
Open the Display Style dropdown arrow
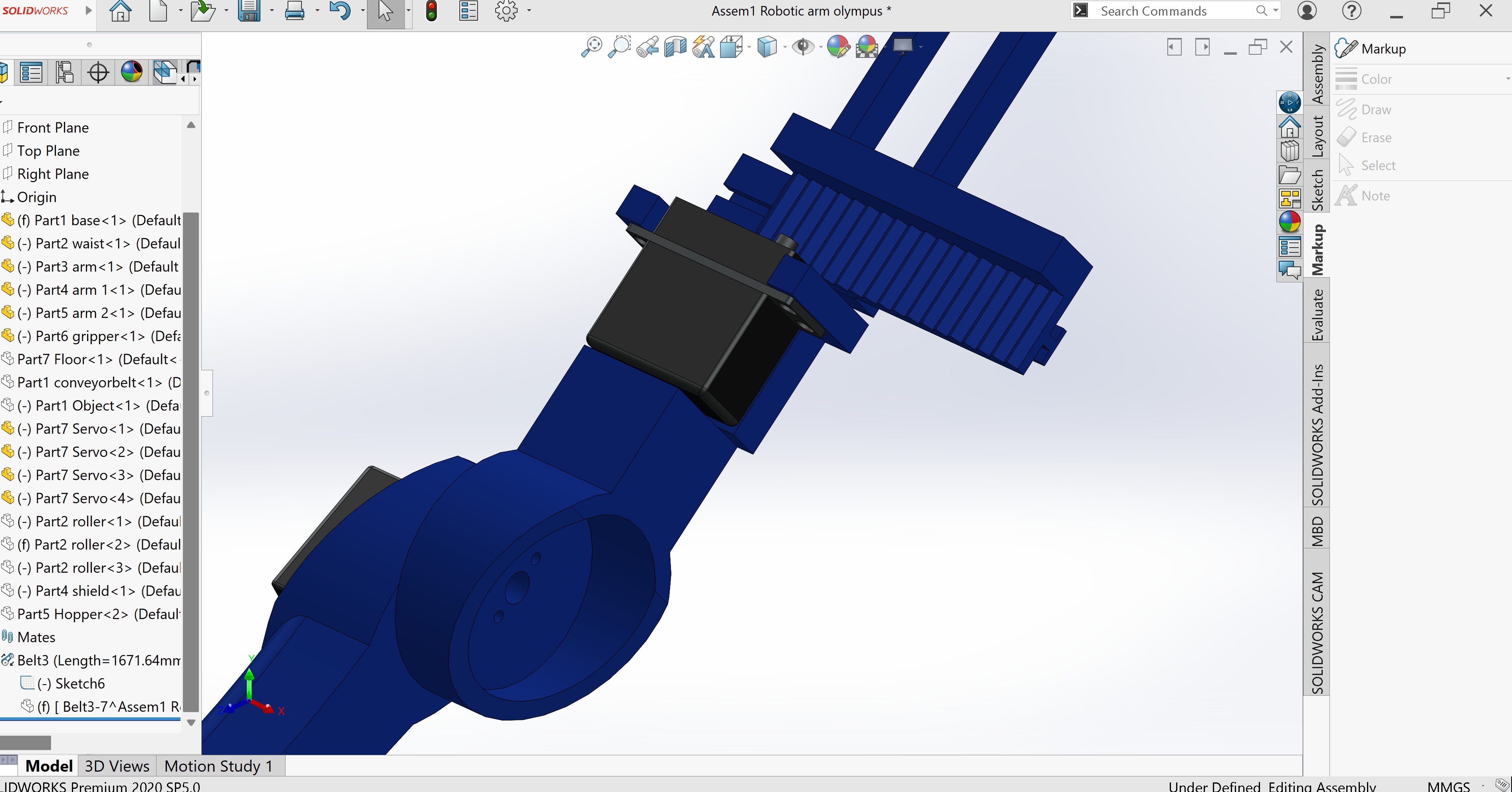(785, 46)
